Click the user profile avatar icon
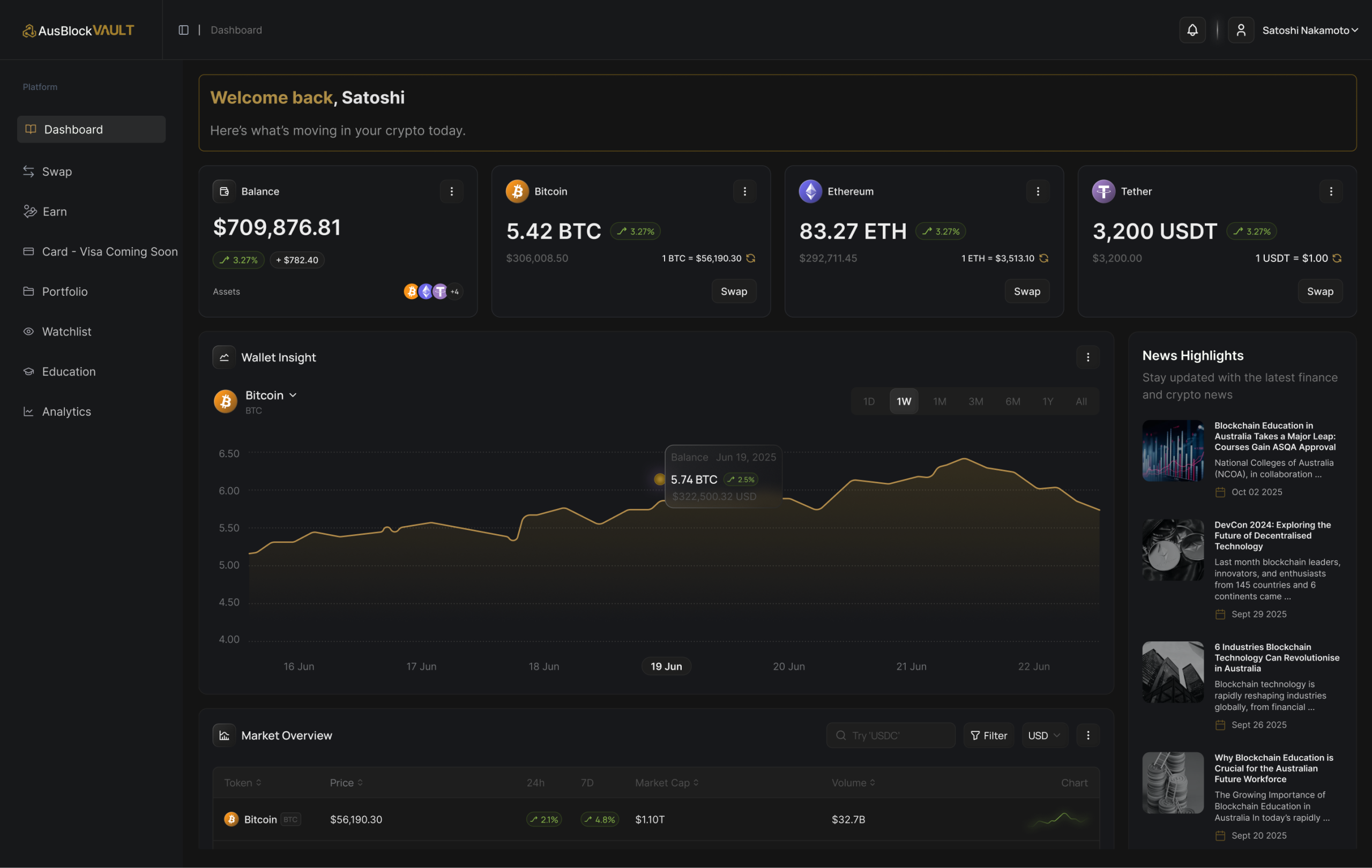This screenshot has width=1372, height=868. 1240,30
